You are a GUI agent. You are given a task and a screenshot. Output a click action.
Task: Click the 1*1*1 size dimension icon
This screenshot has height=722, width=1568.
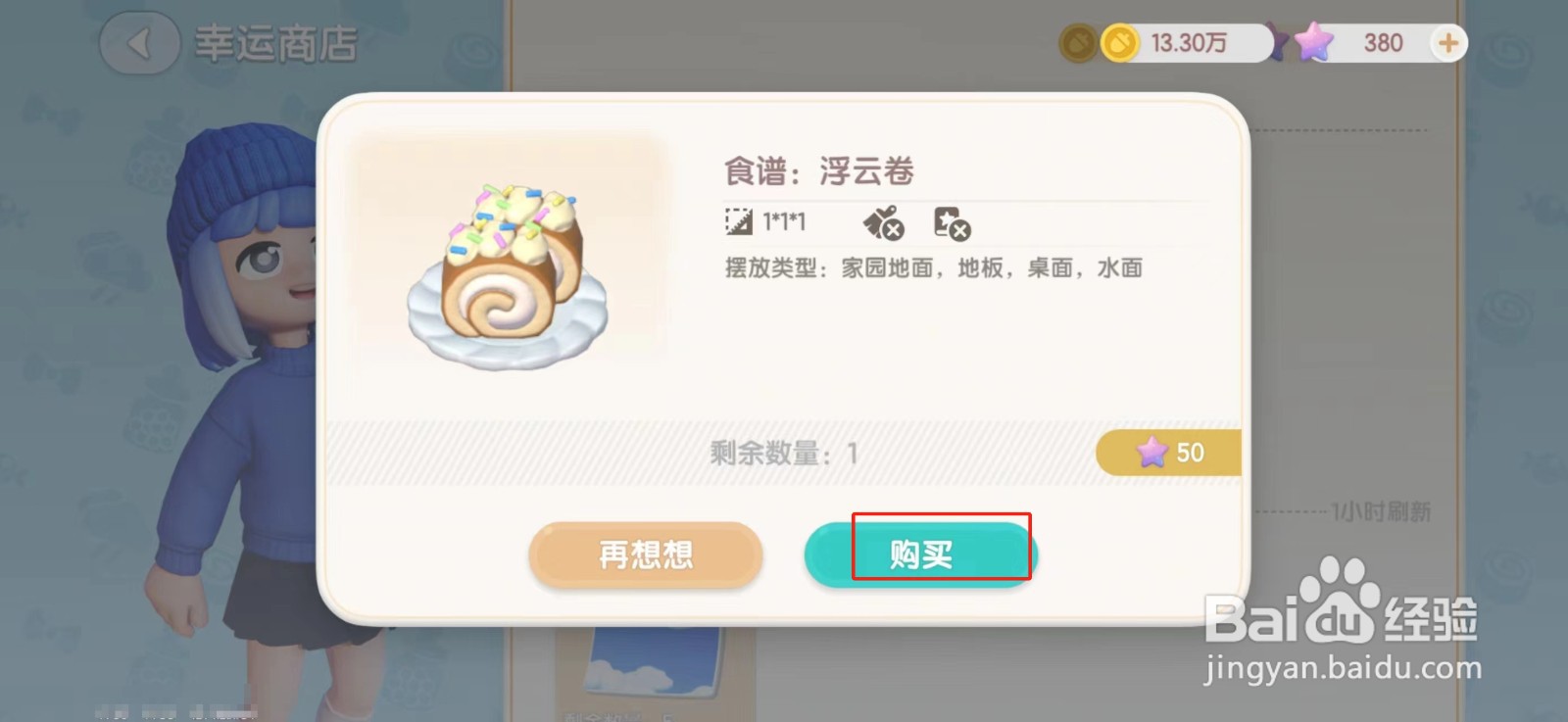click(738, 221)
